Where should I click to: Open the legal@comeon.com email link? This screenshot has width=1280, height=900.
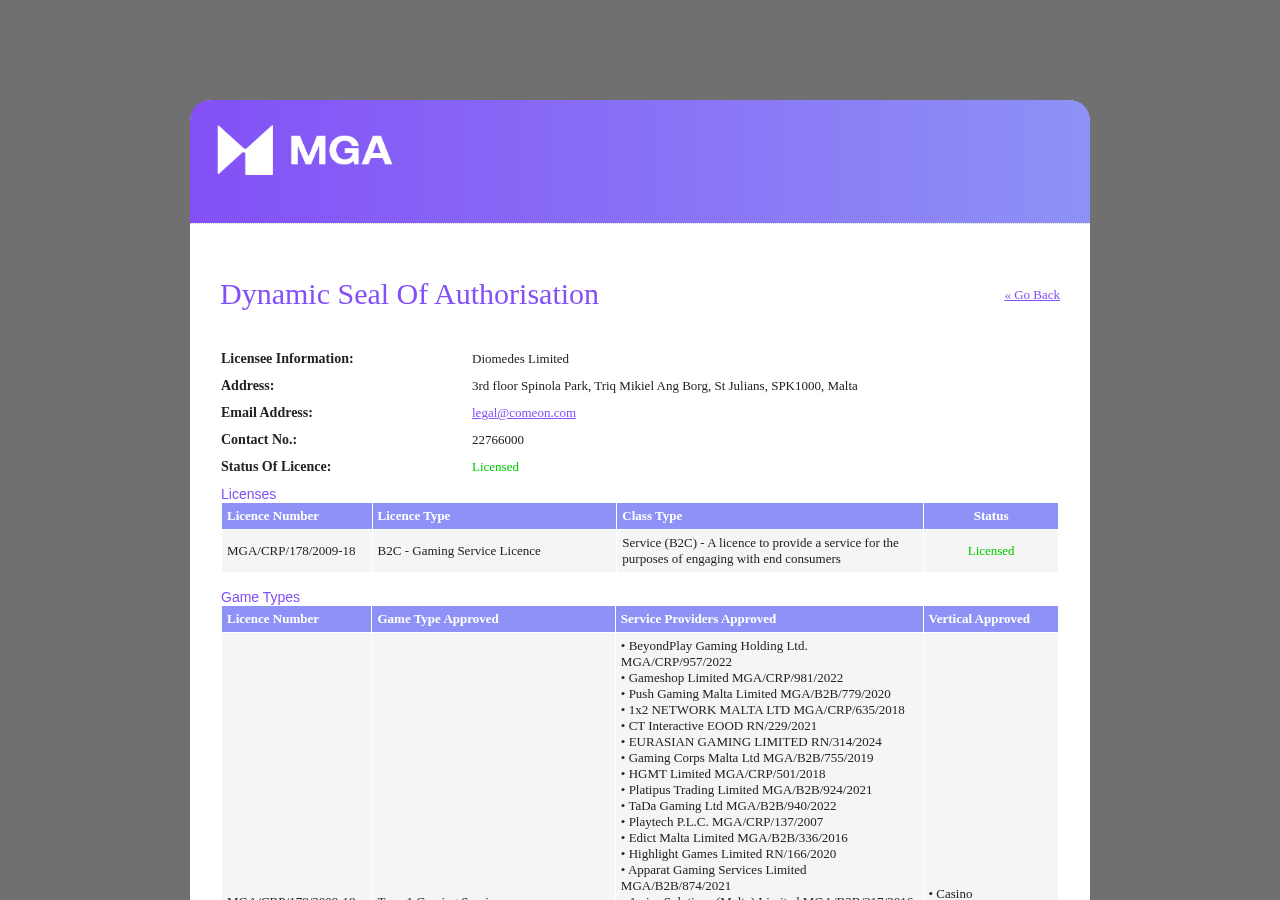pos(524,413)
